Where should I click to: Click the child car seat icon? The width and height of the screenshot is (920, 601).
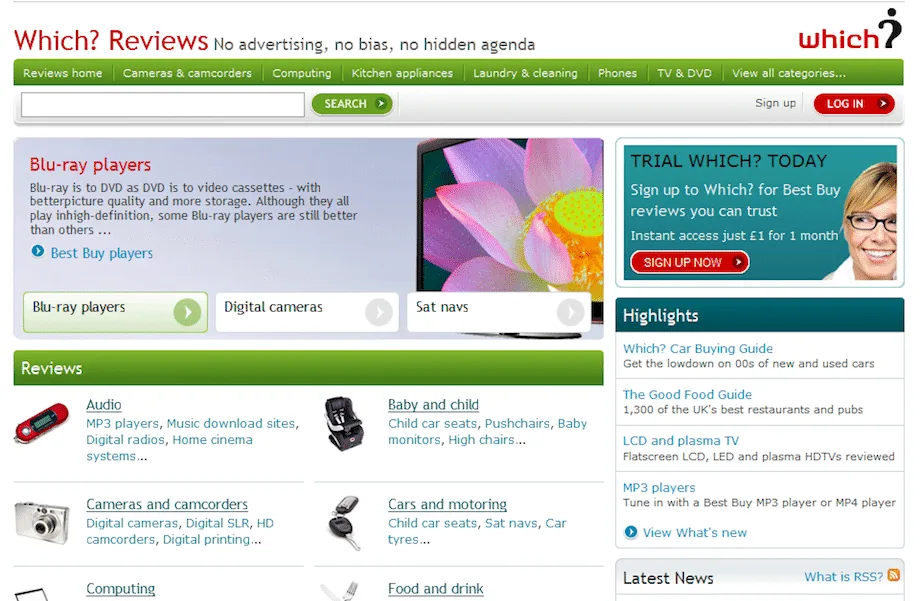click(344, 423)
